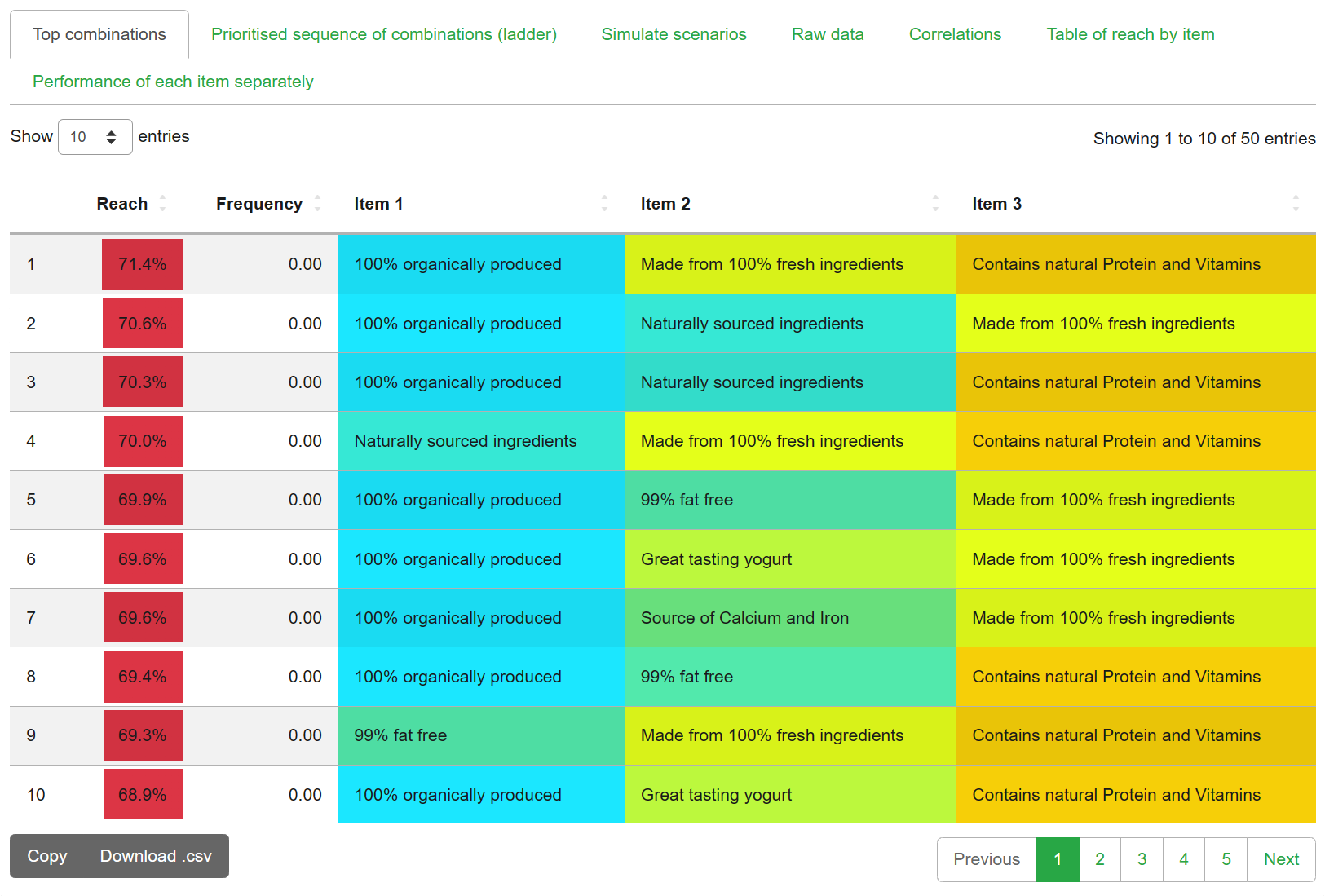The image size is (1325, 896).
Task: Select Table of reach by item tab
Action: pos(1130,34)
